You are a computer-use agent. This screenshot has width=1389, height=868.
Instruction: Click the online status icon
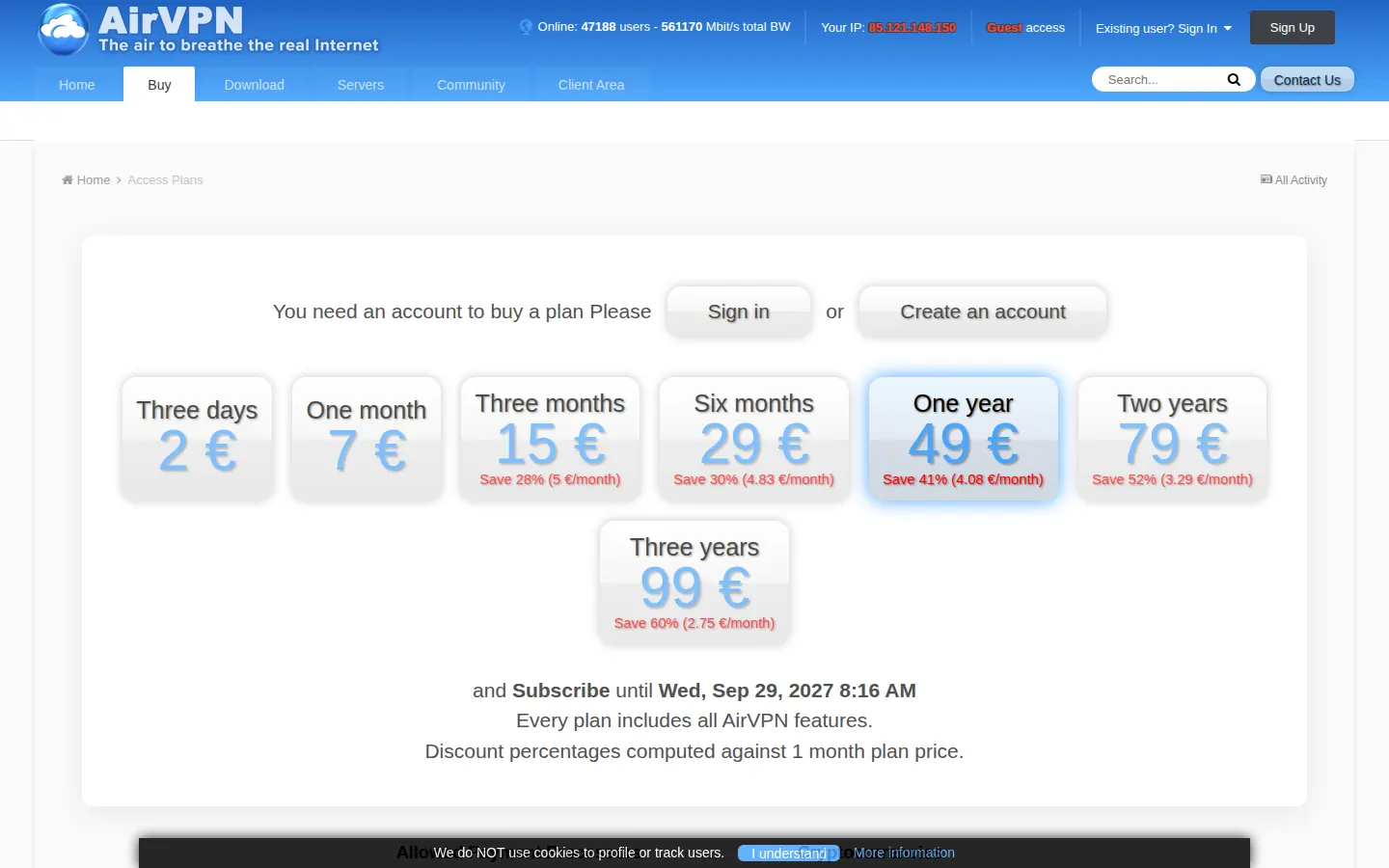(526, 27)
